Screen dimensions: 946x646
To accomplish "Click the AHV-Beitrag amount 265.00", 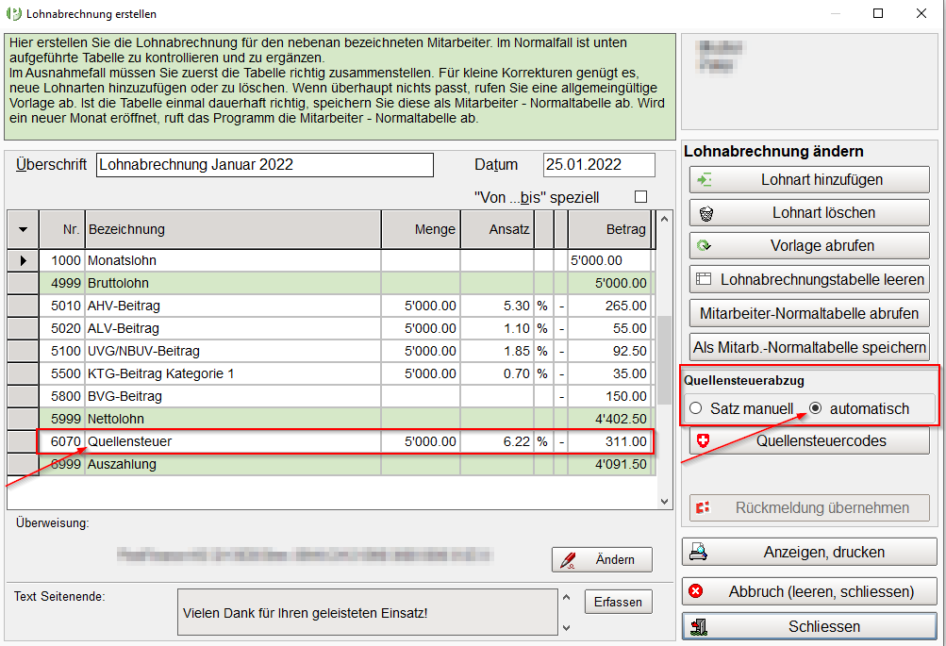I will [626, 306].
